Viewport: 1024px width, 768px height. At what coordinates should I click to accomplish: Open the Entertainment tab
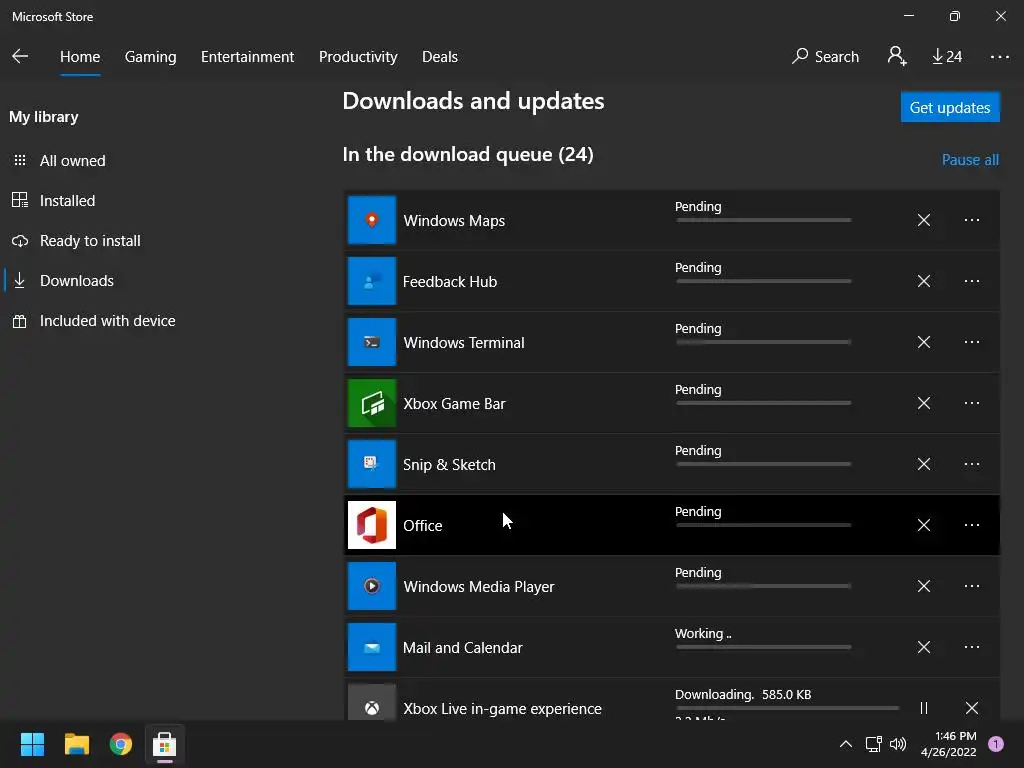pos(248,57)
